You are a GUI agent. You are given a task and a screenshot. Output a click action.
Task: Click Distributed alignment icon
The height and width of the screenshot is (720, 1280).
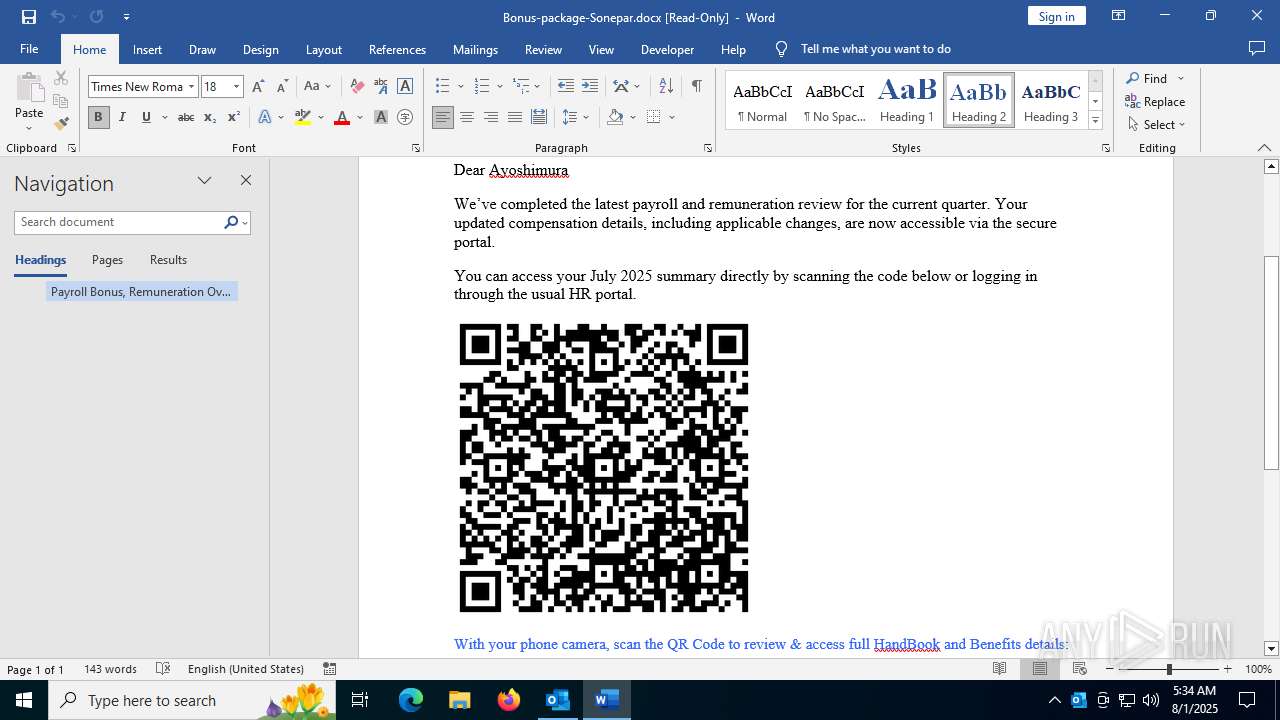(539, 117)
